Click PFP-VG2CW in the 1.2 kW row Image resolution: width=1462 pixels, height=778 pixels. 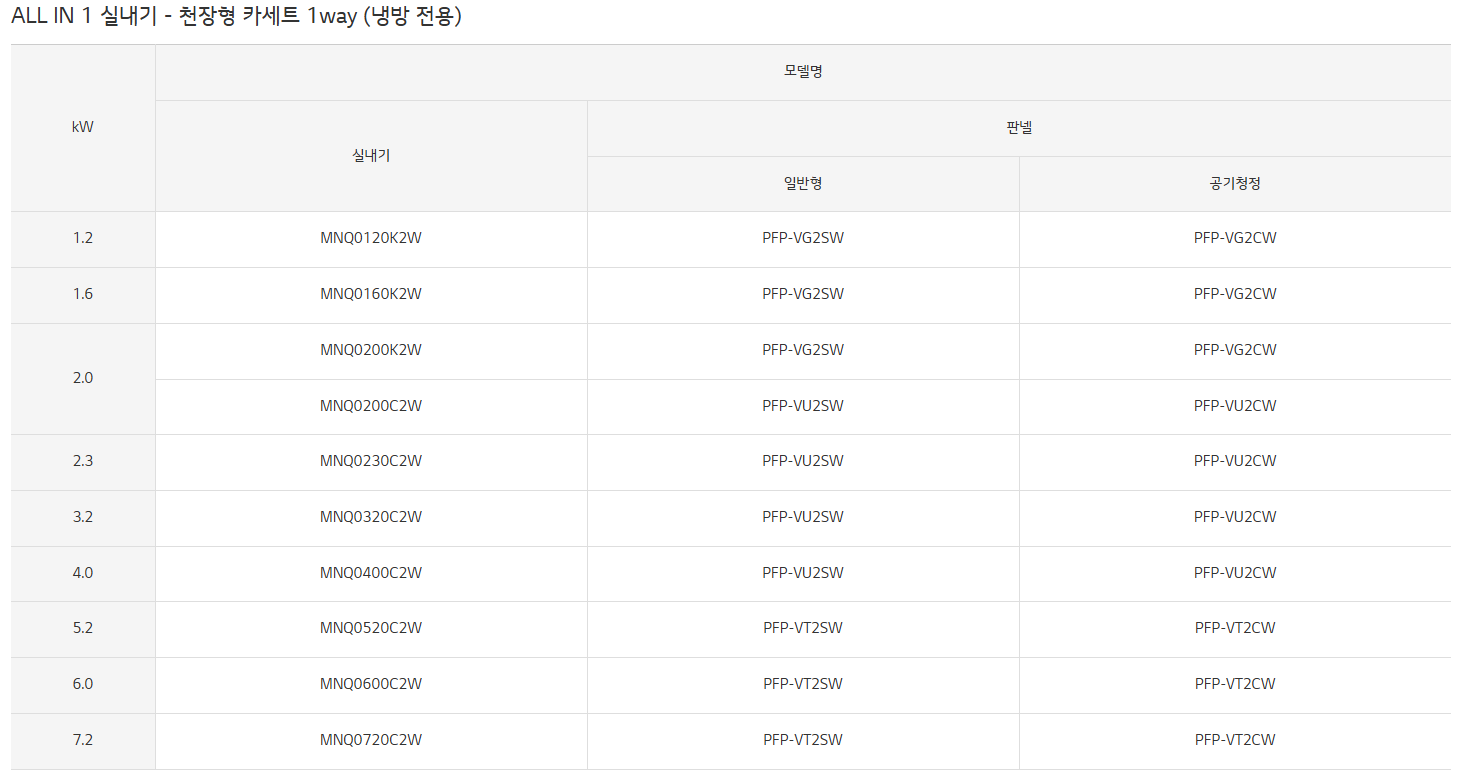(x=1235, y=238)
